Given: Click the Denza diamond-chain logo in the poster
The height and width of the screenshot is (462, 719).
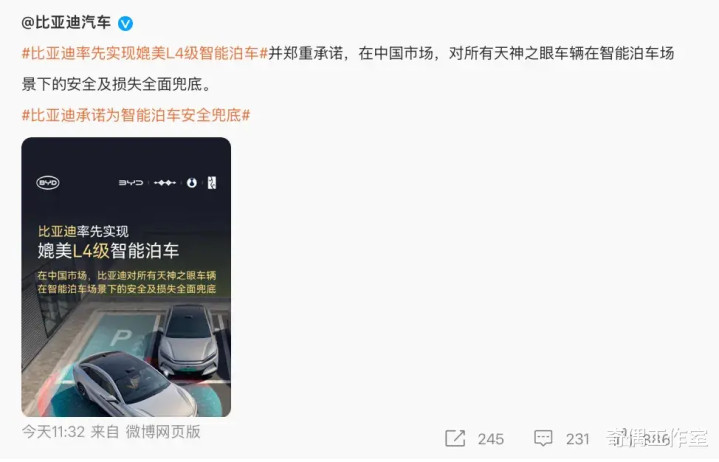Looking at the screenshot, I should 165,182.
